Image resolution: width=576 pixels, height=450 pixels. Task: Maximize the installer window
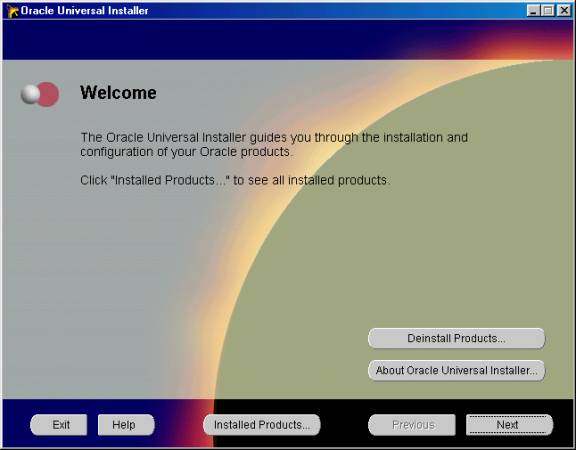coord(548,11)
